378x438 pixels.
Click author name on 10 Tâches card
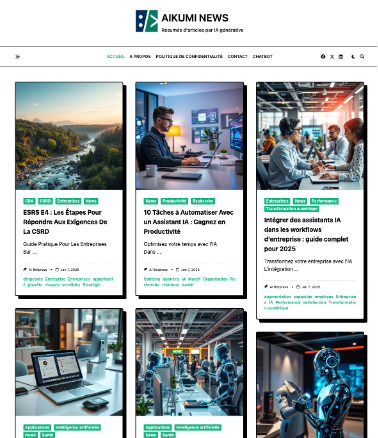click(158, 270)
